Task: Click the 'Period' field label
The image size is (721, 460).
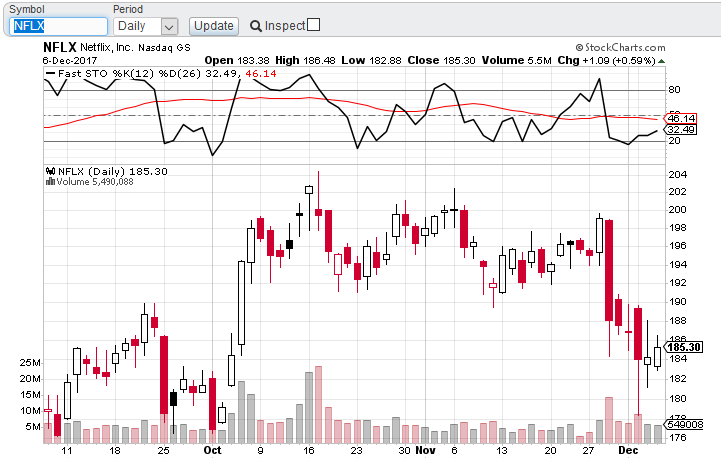Action: tap(128, 9)
